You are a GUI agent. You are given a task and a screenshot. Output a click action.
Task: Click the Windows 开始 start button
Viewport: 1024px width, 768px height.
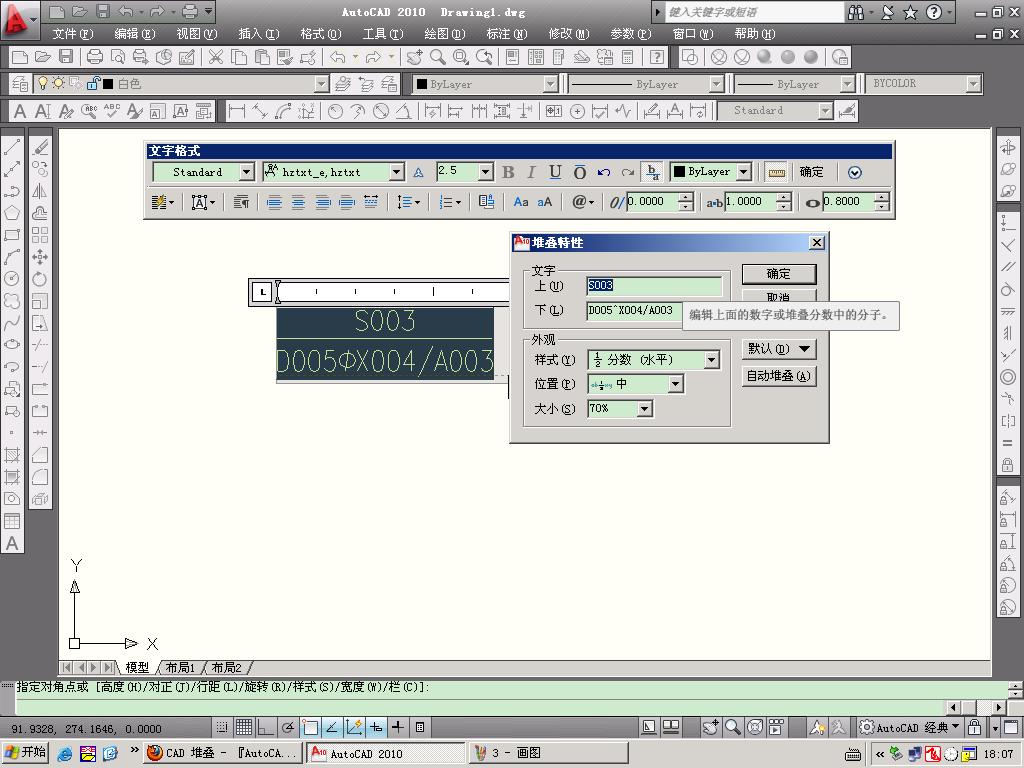[x=25, y=752]
